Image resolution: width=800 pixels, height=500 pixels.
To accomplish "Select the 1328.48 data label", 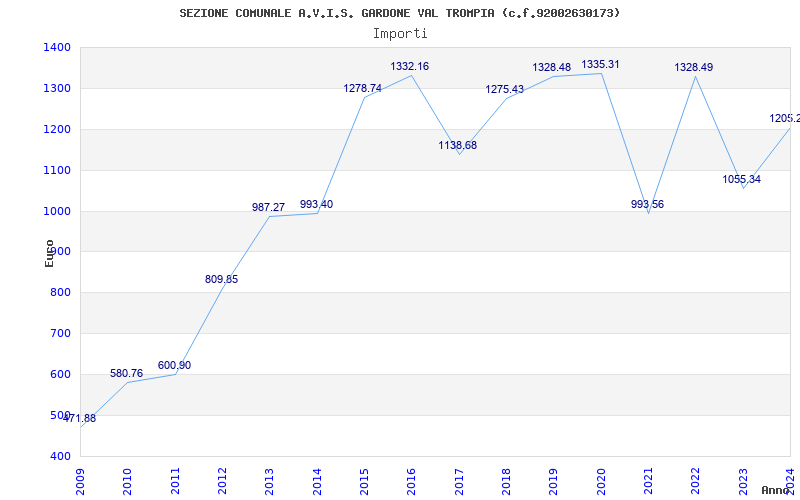I will tap(552, 67).
